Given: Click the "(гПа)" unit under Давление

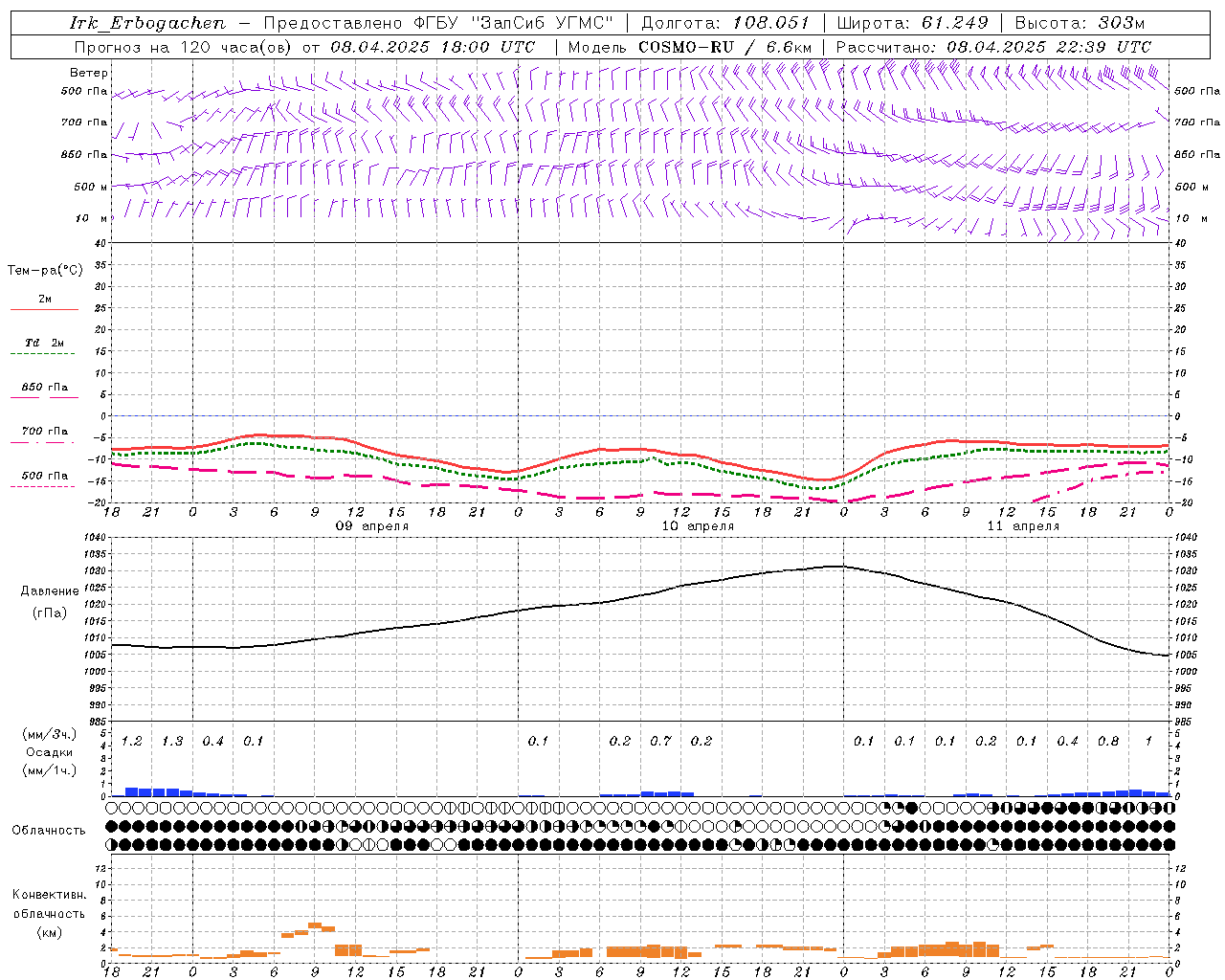Looking at the screenshot, I should click(x=50, y=612).
